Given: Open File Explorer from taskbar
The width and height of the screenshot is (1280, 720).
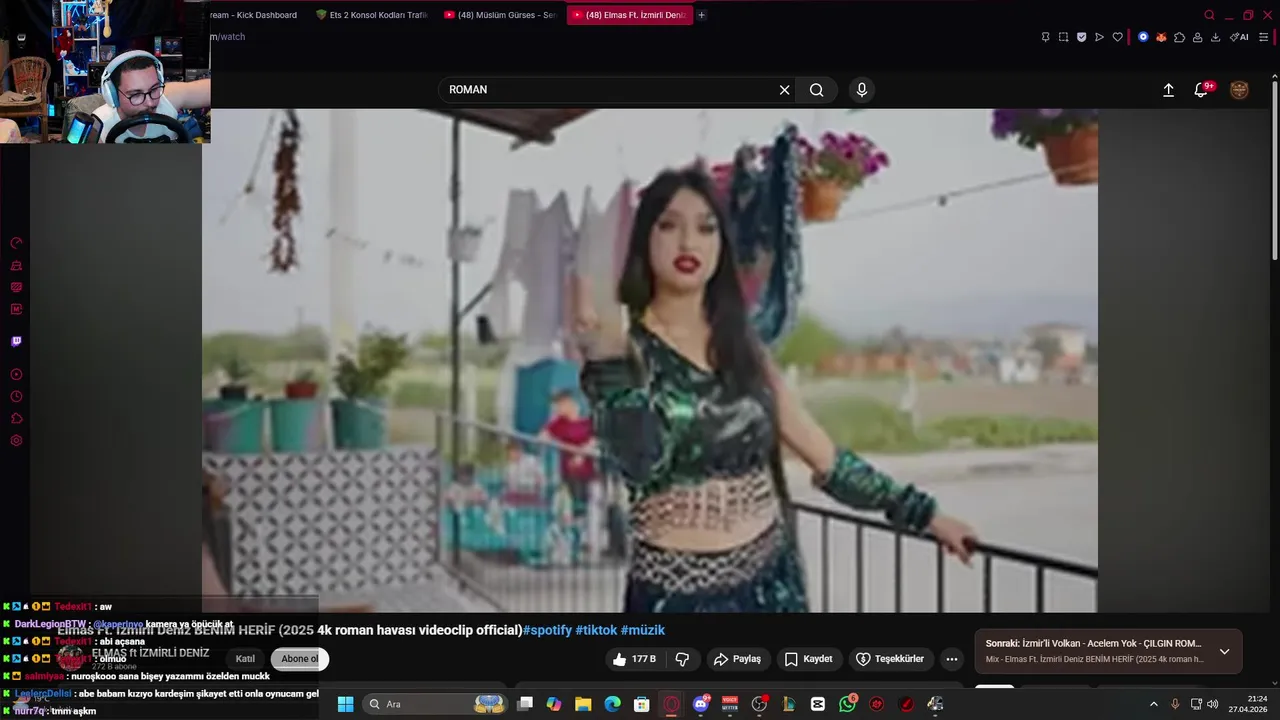Looking at the screenshot, I should 583,704.
